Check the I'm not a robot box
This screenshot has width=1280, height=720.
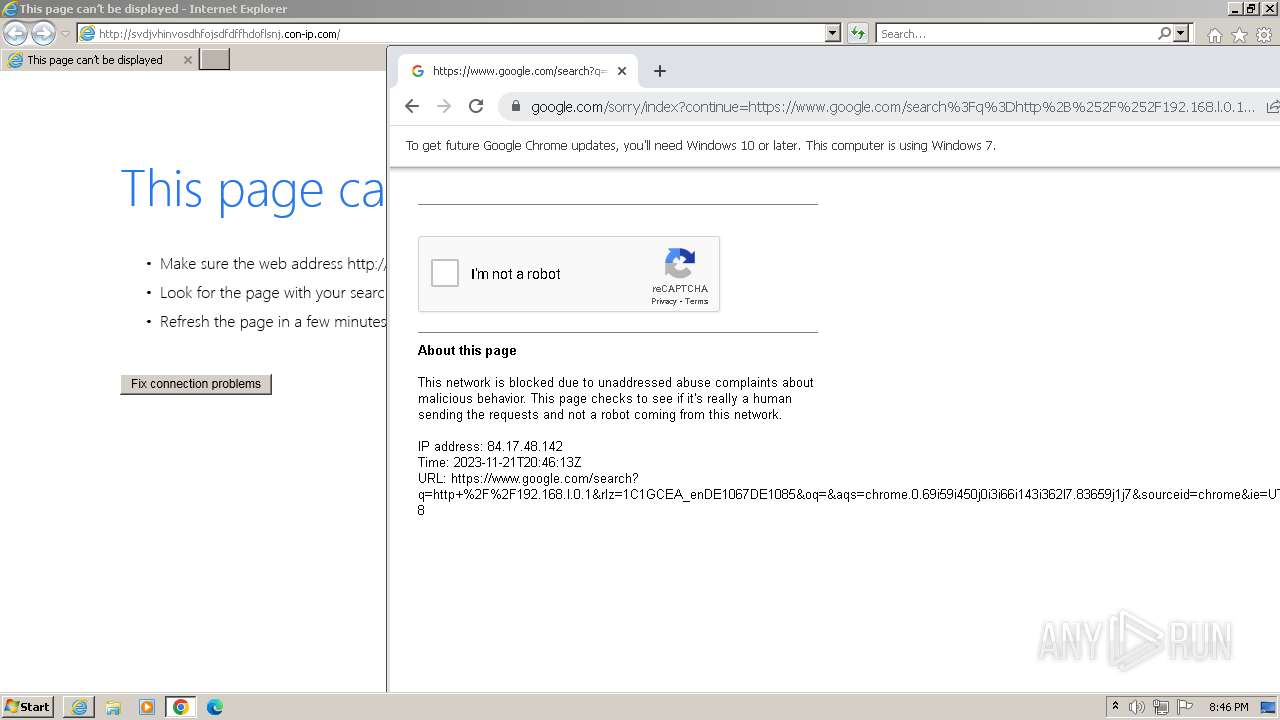(x=445, y=273)
